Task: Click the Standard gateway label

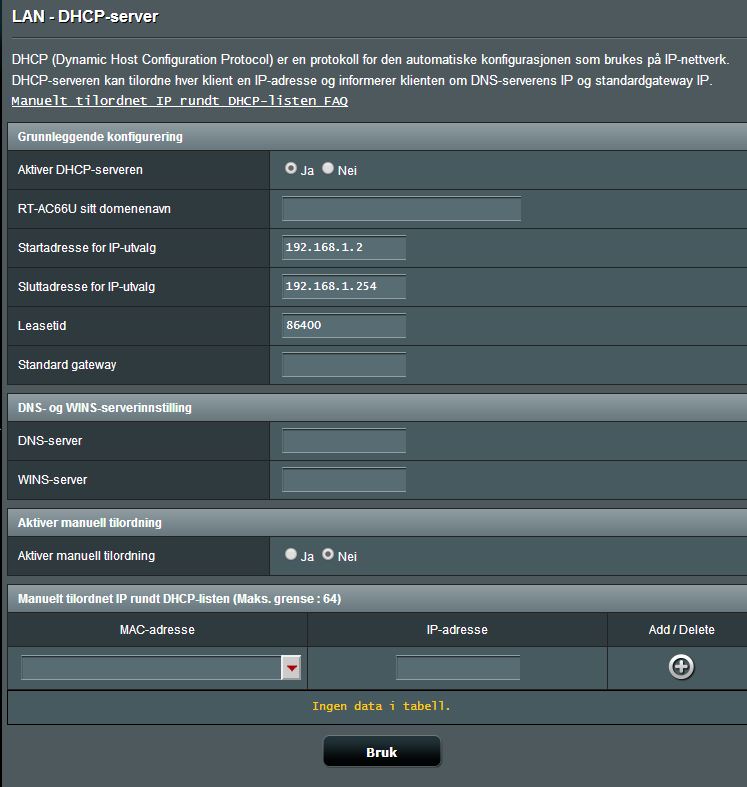Action: click(67, 364)
